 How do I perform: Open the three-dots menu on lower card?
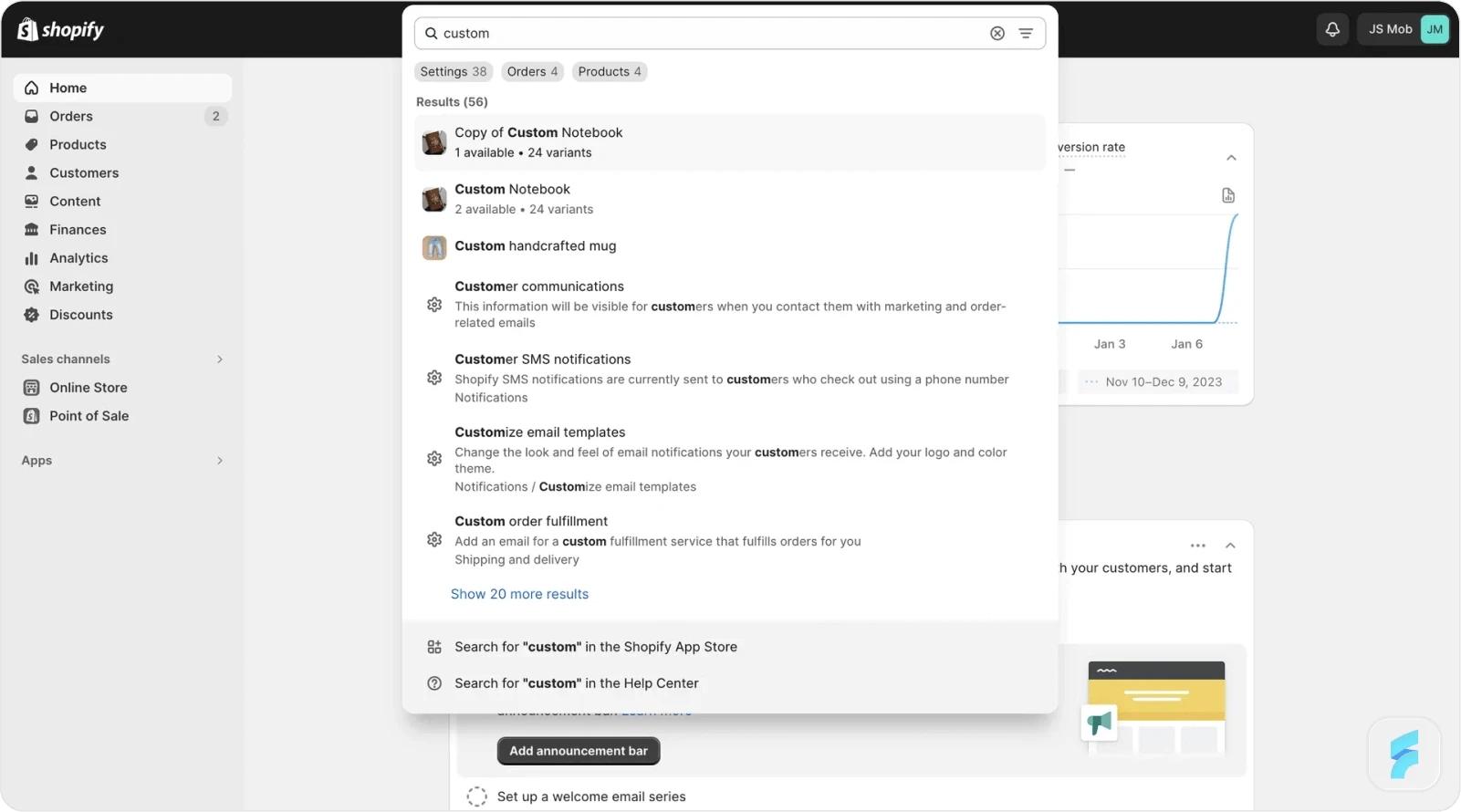pos(1198,546)
